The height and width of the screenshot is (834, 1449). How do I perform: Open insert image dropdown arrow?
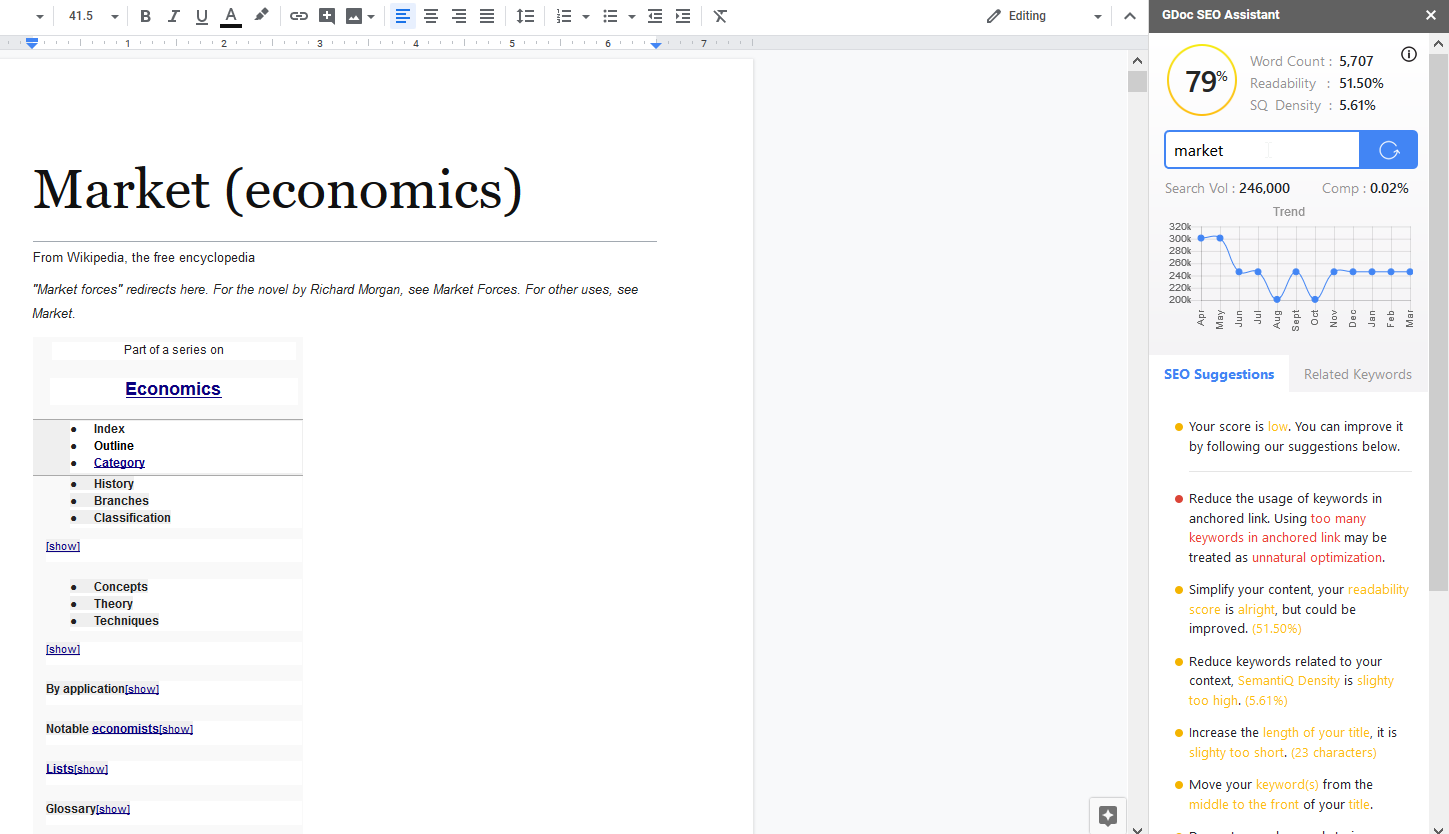372,16
